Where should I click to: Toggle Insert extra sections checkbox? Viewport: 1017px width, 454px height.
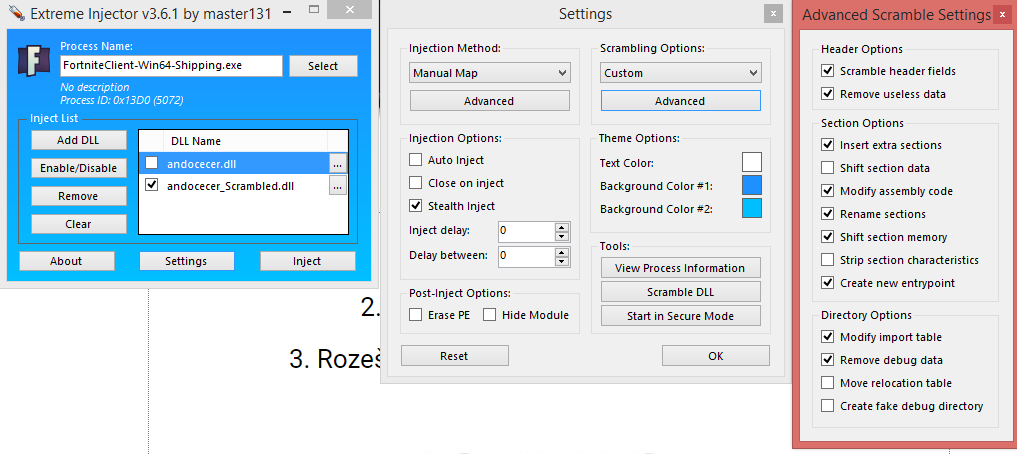pyautogui.click(x=827, y=145)
